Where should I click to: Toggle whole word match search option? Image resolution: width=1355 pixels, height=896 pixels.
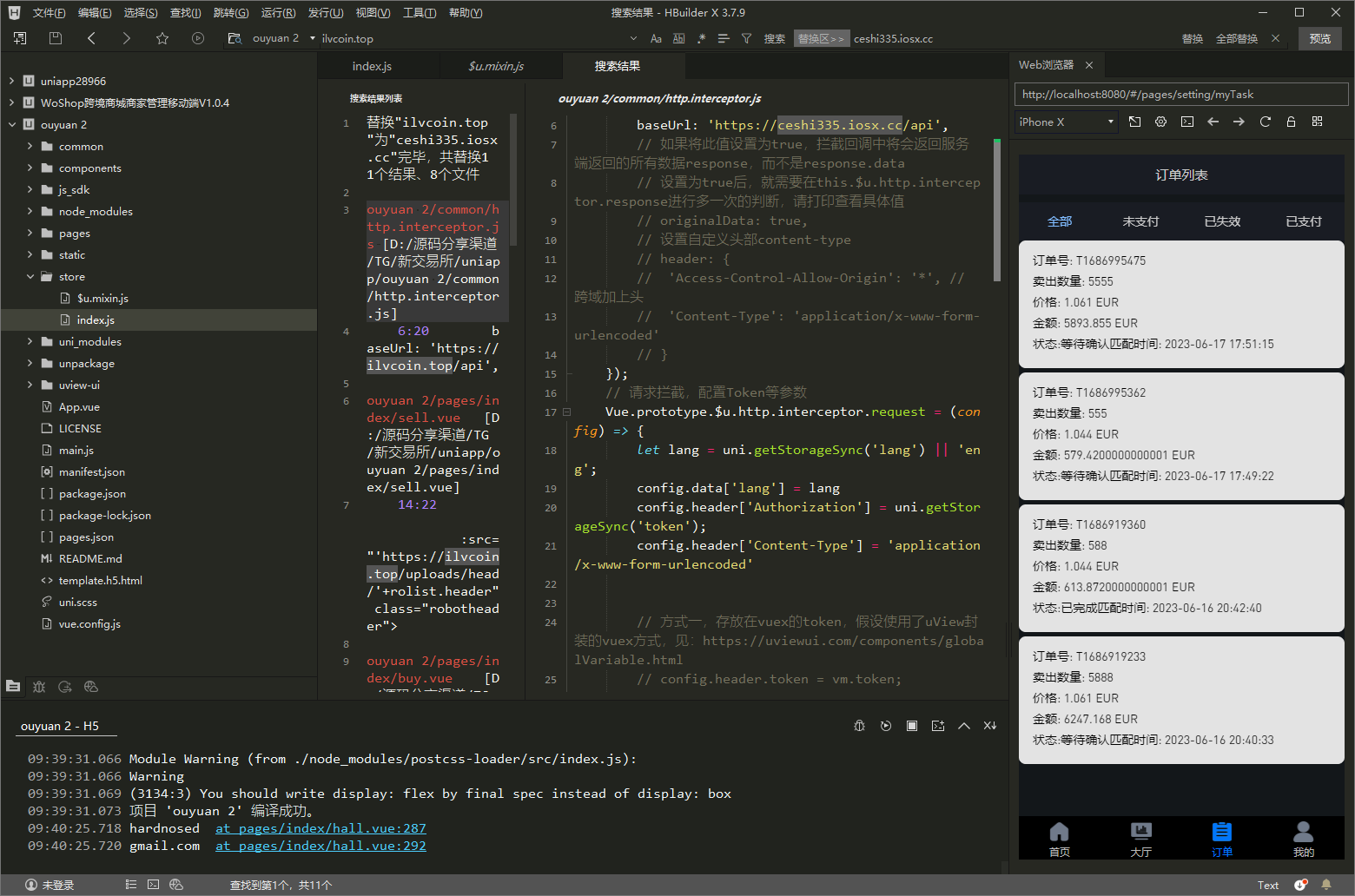[x=678, y=38]
